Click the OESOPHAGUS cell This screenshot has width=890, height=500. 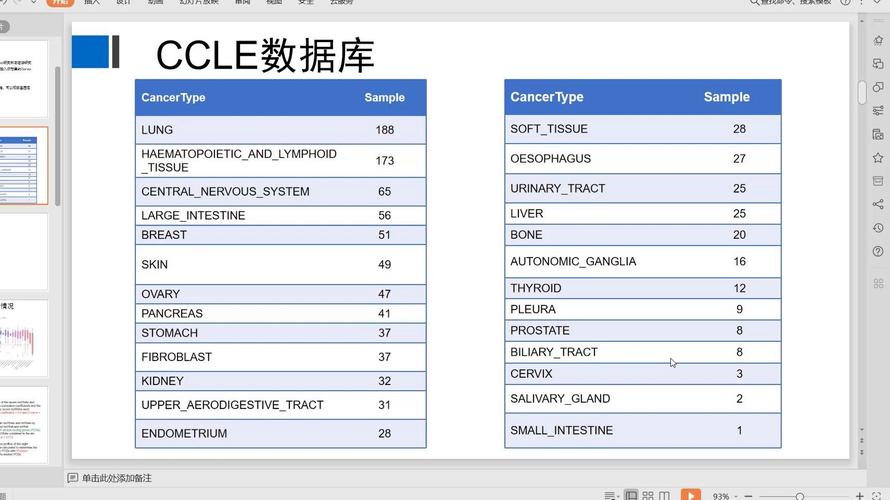551,158
